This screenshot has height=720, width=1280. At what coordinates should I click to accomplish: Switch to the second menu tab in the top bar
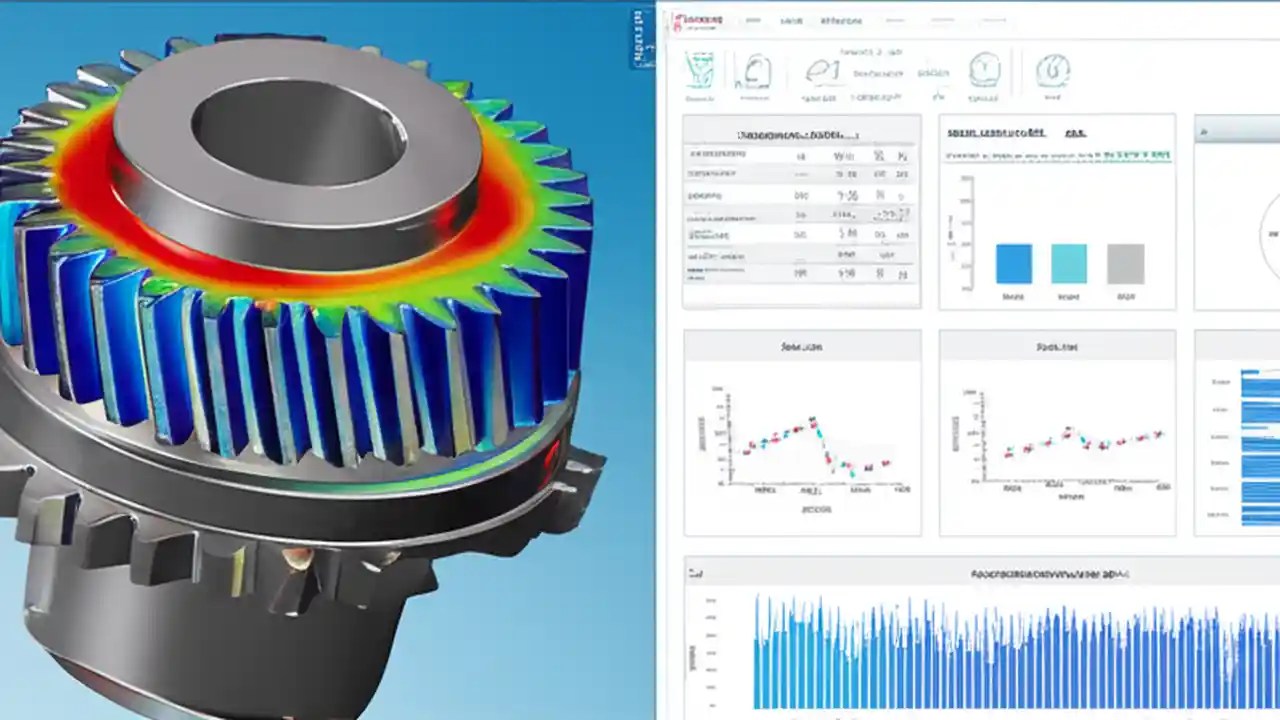(793, 19)
